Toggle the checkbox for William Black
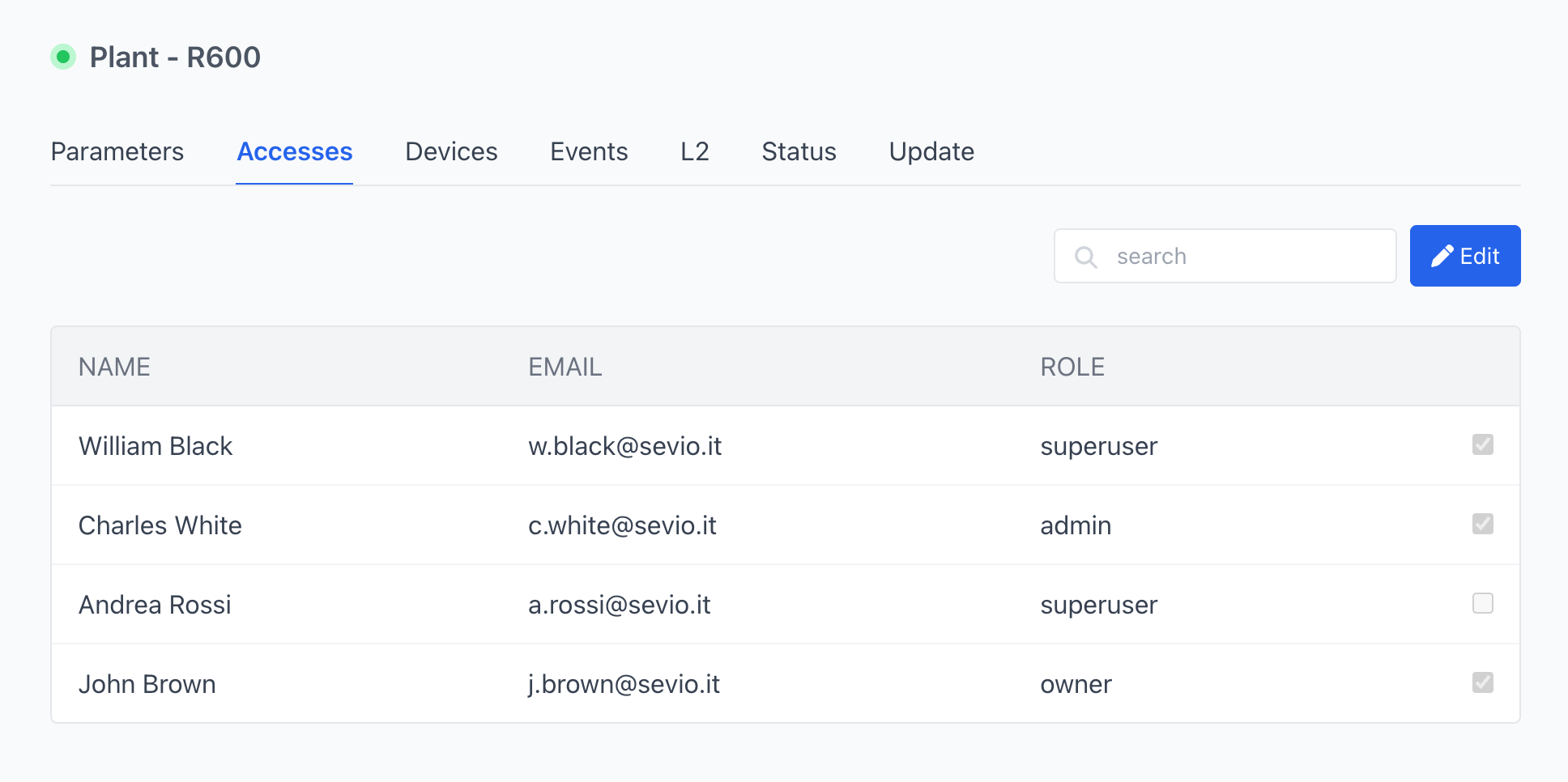1568x782 pixels. pos(1482,444)
